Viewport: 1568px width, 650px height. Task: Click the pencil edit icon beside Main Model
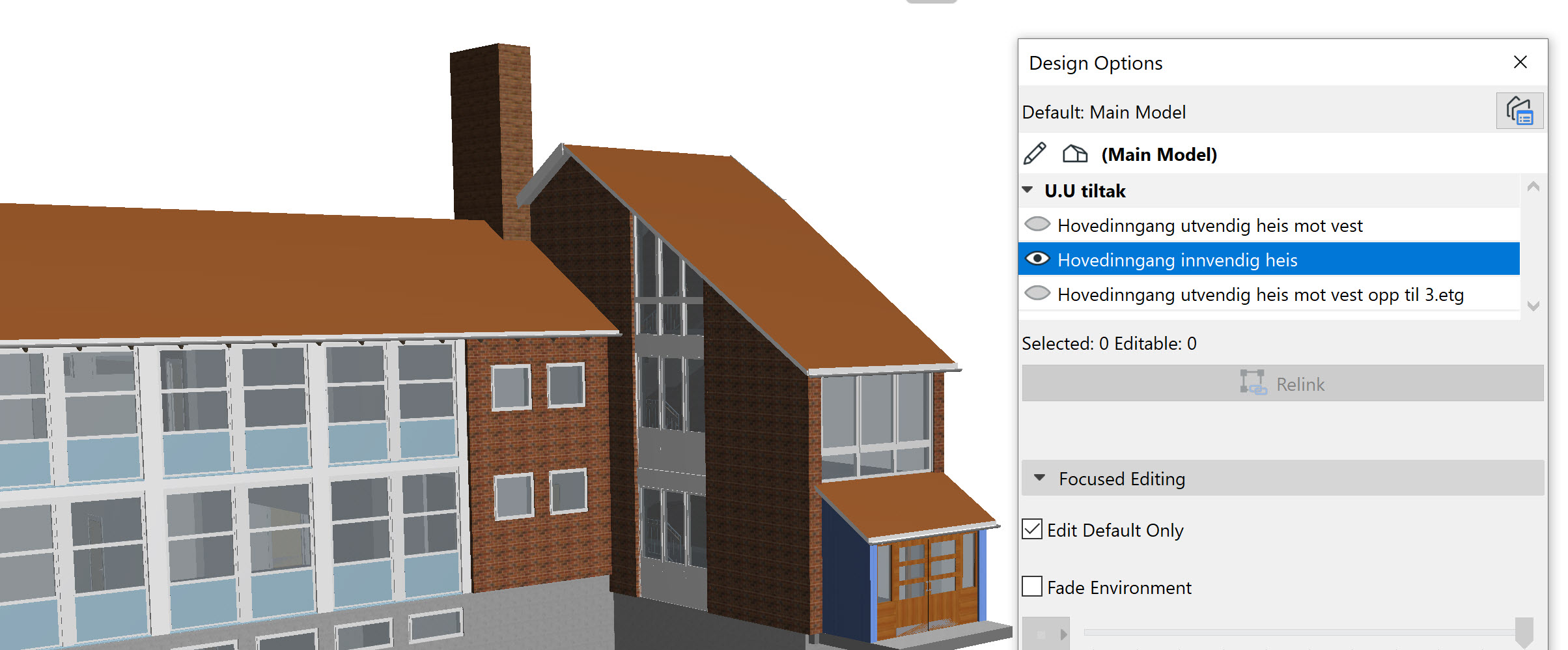1035,154
